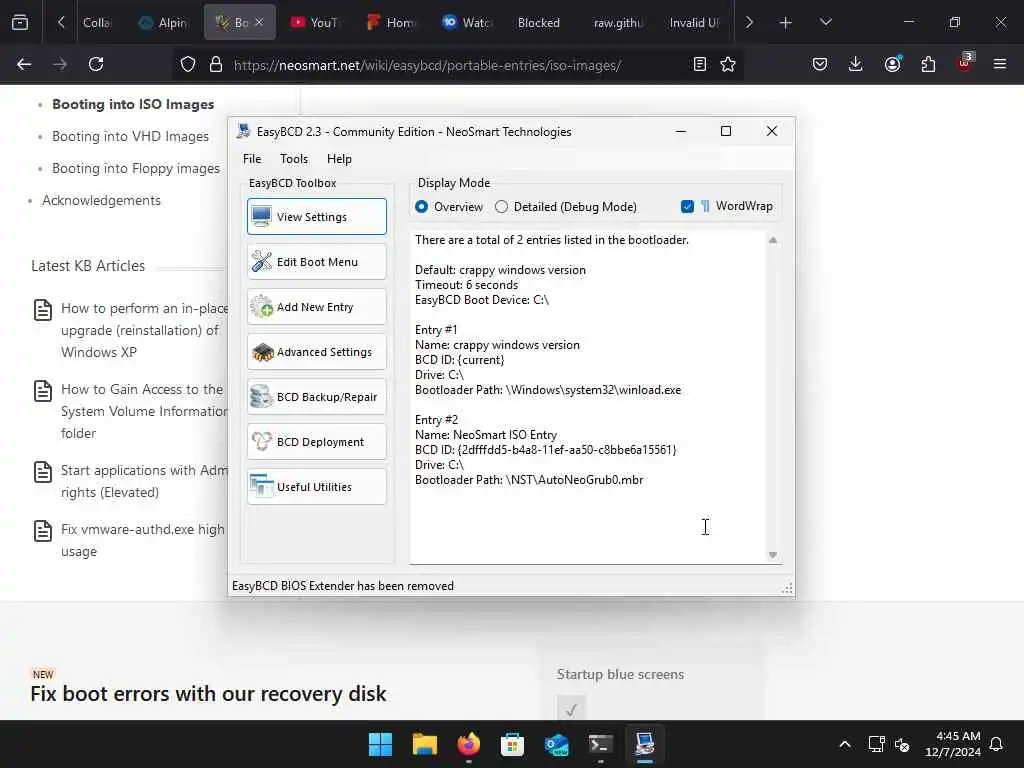
Task: Open the Extensions puzzle icon
Action: click(928, 64)
